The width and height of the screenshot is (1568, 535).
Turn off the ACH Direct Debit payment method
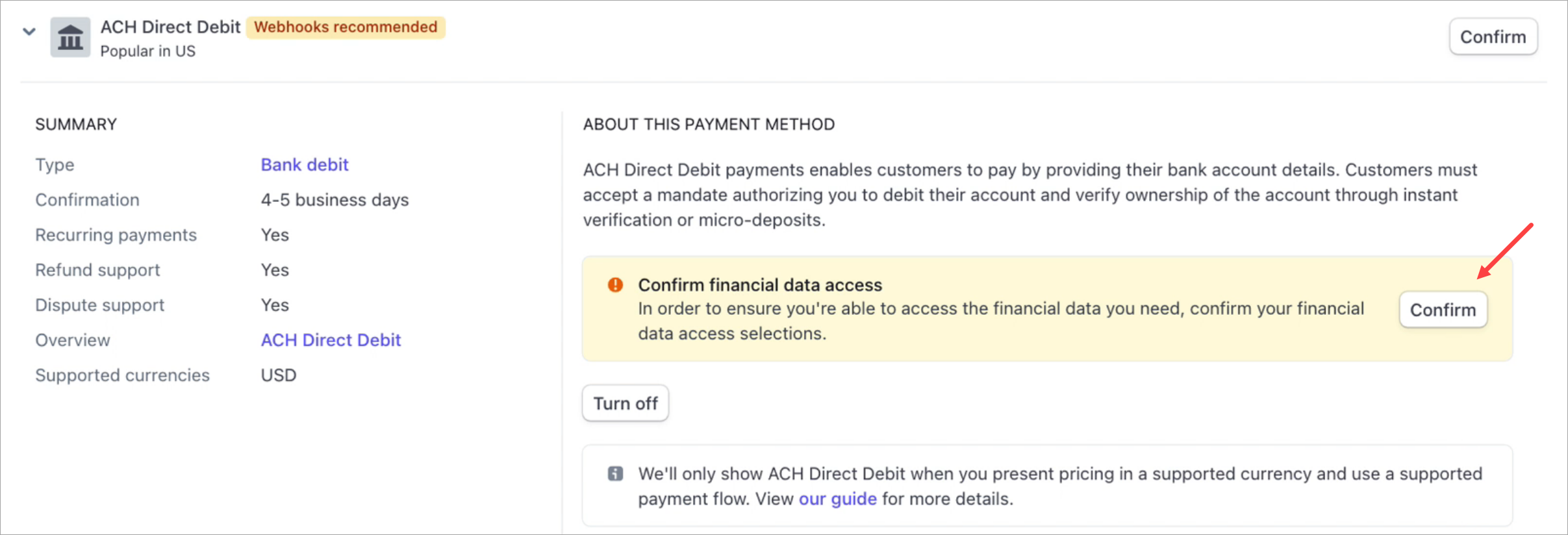point(625,403)
